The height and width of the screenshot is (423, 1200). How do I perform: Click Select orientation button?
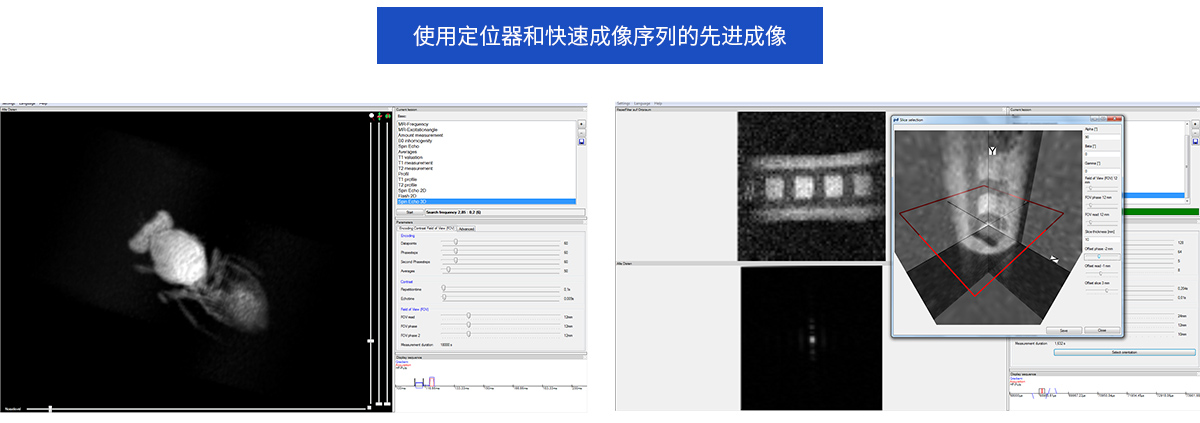click(x=1109, y=352)
